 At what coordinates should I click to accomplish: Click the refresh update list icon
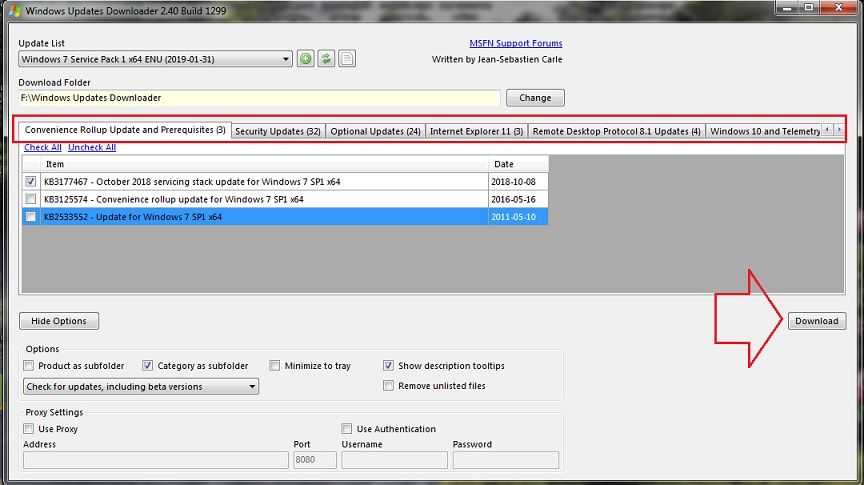pyautogui.click(x=326, y=59)
